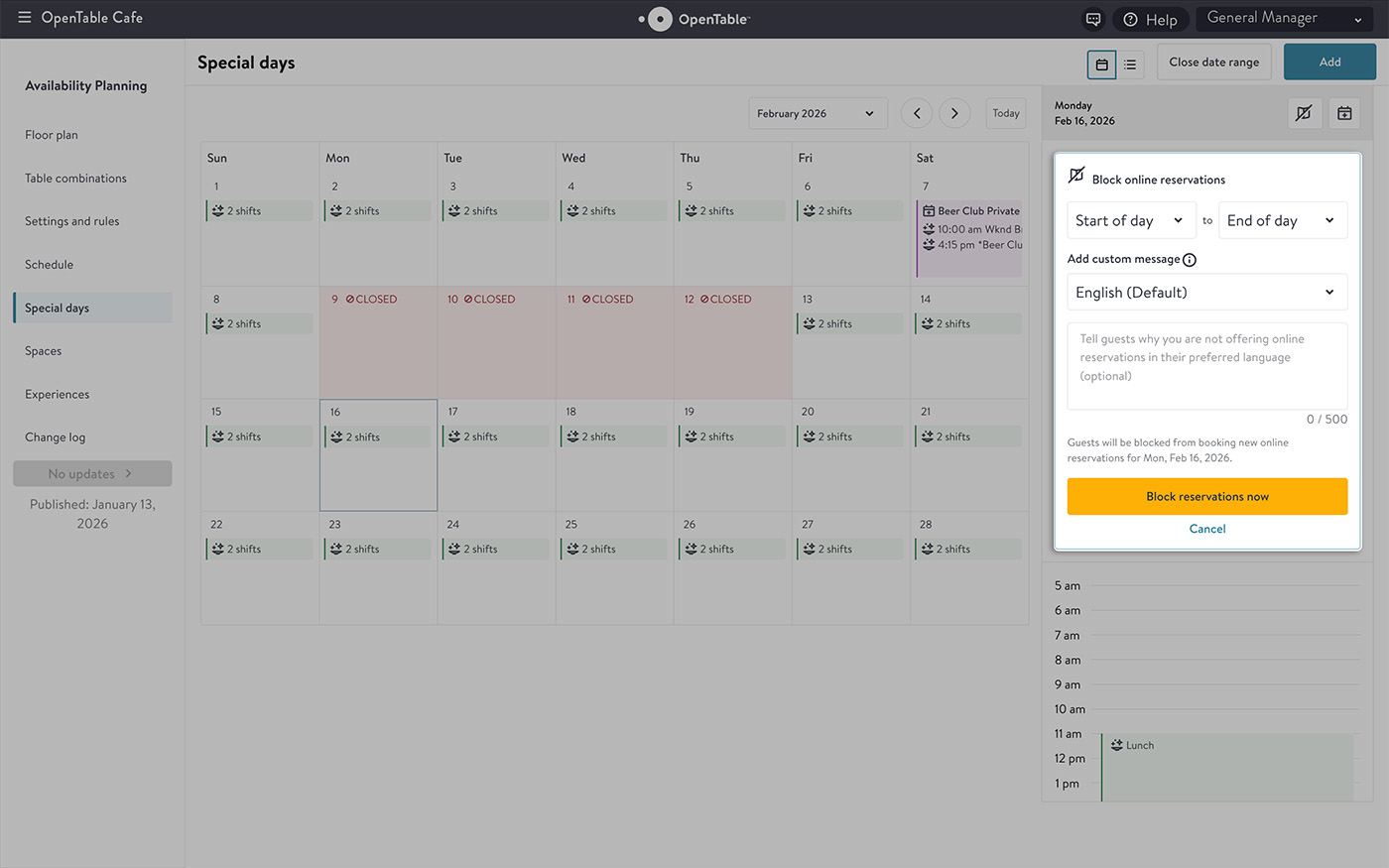Expand the No updates button
The height and width of the screenshot is (868, 1389).
pyautogui.click(x=92, y=474)
